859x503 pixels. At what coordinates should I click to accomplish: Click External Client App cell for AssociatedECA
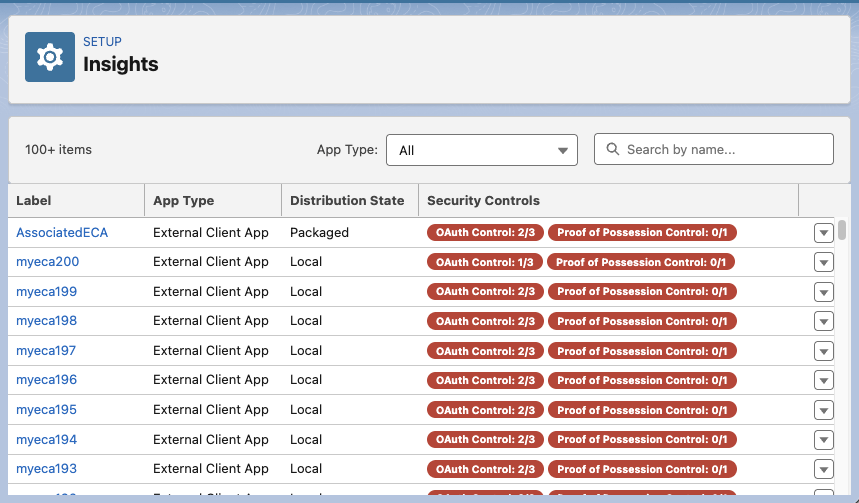click(x=211, y=232)
